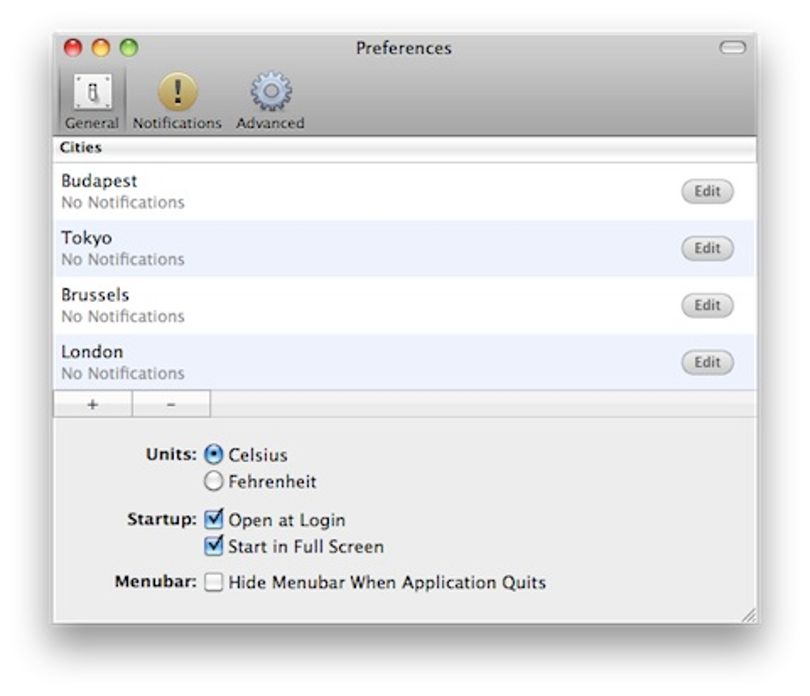Select the London row in cities list
The width and height of the screenshot is (810, 696).
(404, 362)
